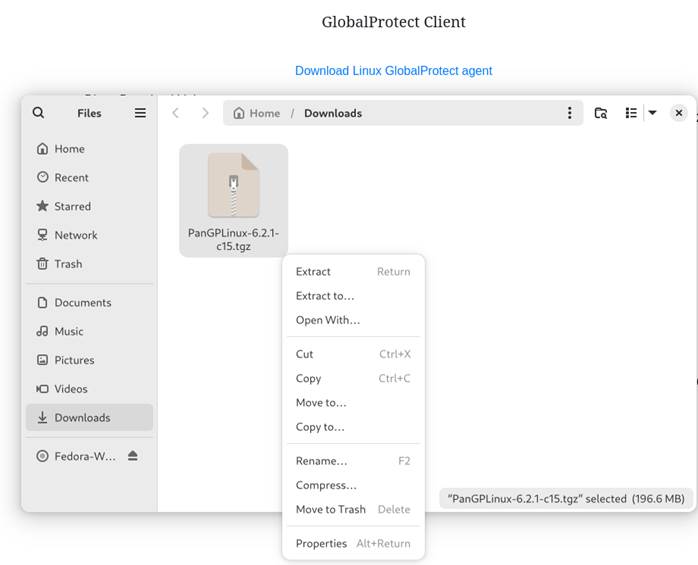The width and height of the screenshot is (698, 565).
Task: Open the Files hamburger menu
Action: (140, 113)
